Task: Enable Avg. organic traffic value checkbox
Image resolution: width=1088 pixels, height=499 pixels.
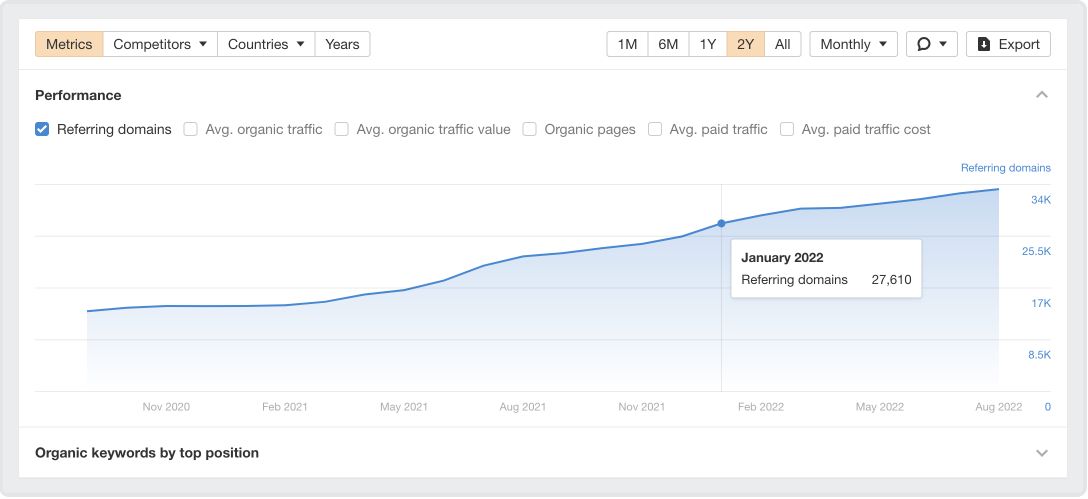Action: pos(341,129)
